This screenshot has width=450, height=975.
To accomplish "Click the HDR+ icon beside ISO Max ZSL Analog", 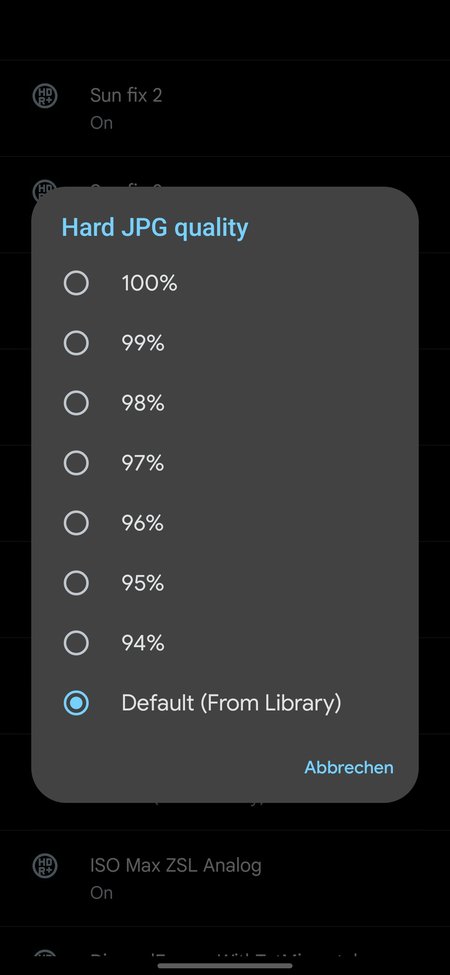I will point(45,866).
